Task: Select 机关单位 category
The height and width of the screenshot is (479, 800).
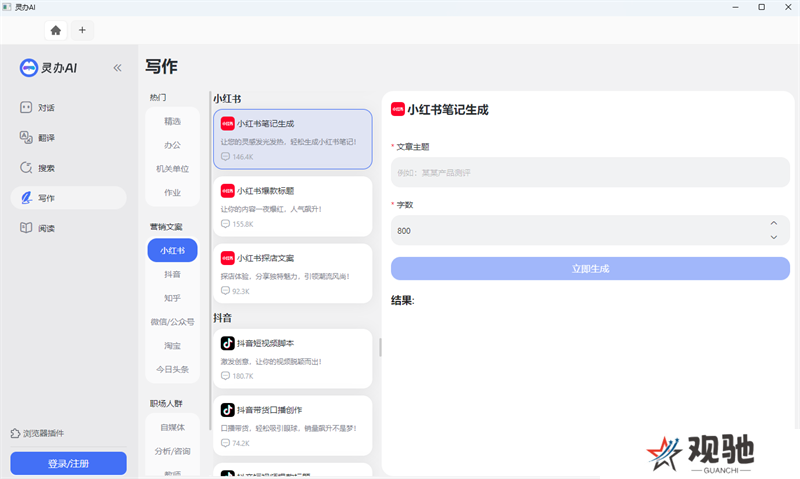Action: tap(172, 169)
